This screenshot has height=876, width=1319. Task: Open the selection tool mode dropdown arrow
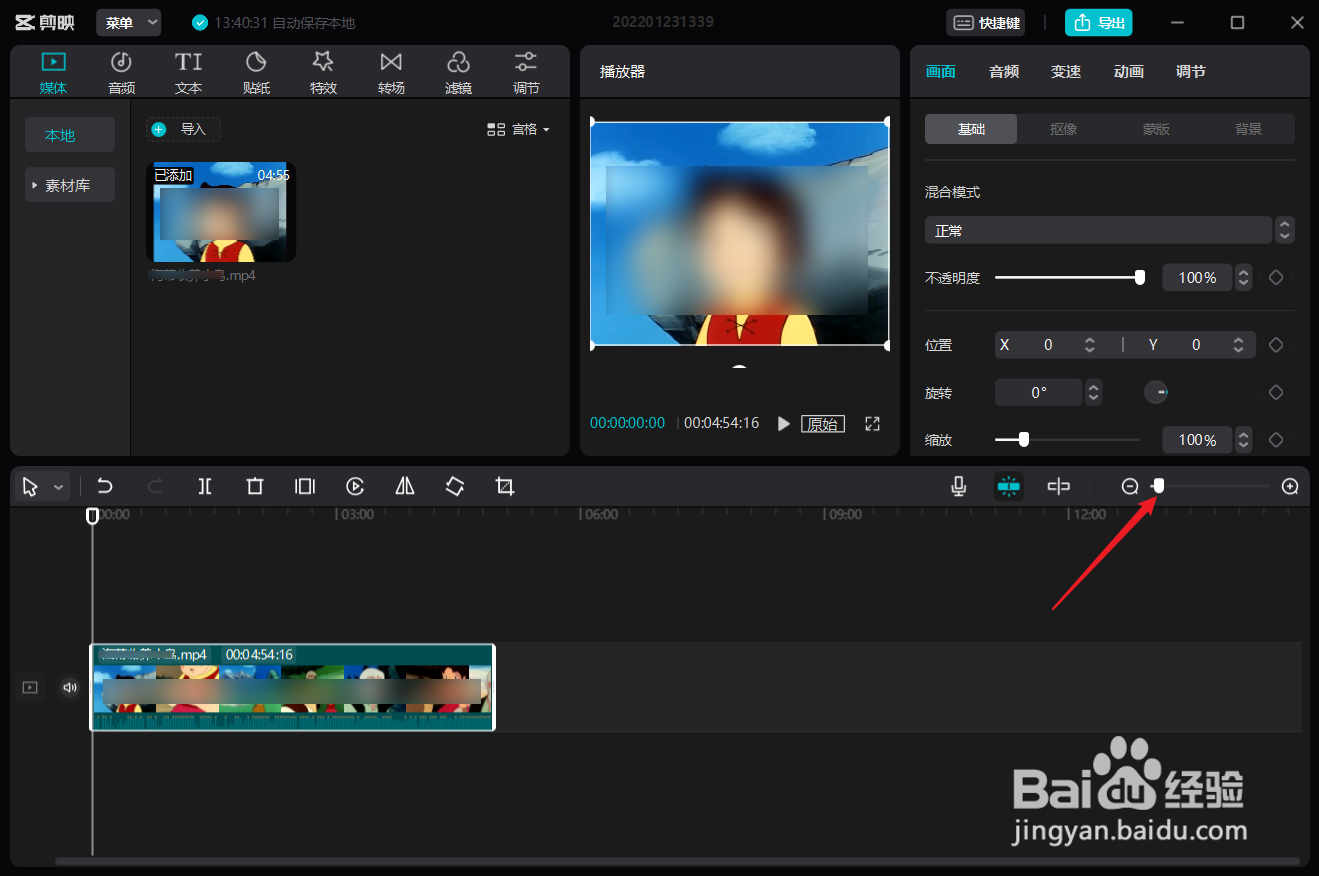(58, 487)
